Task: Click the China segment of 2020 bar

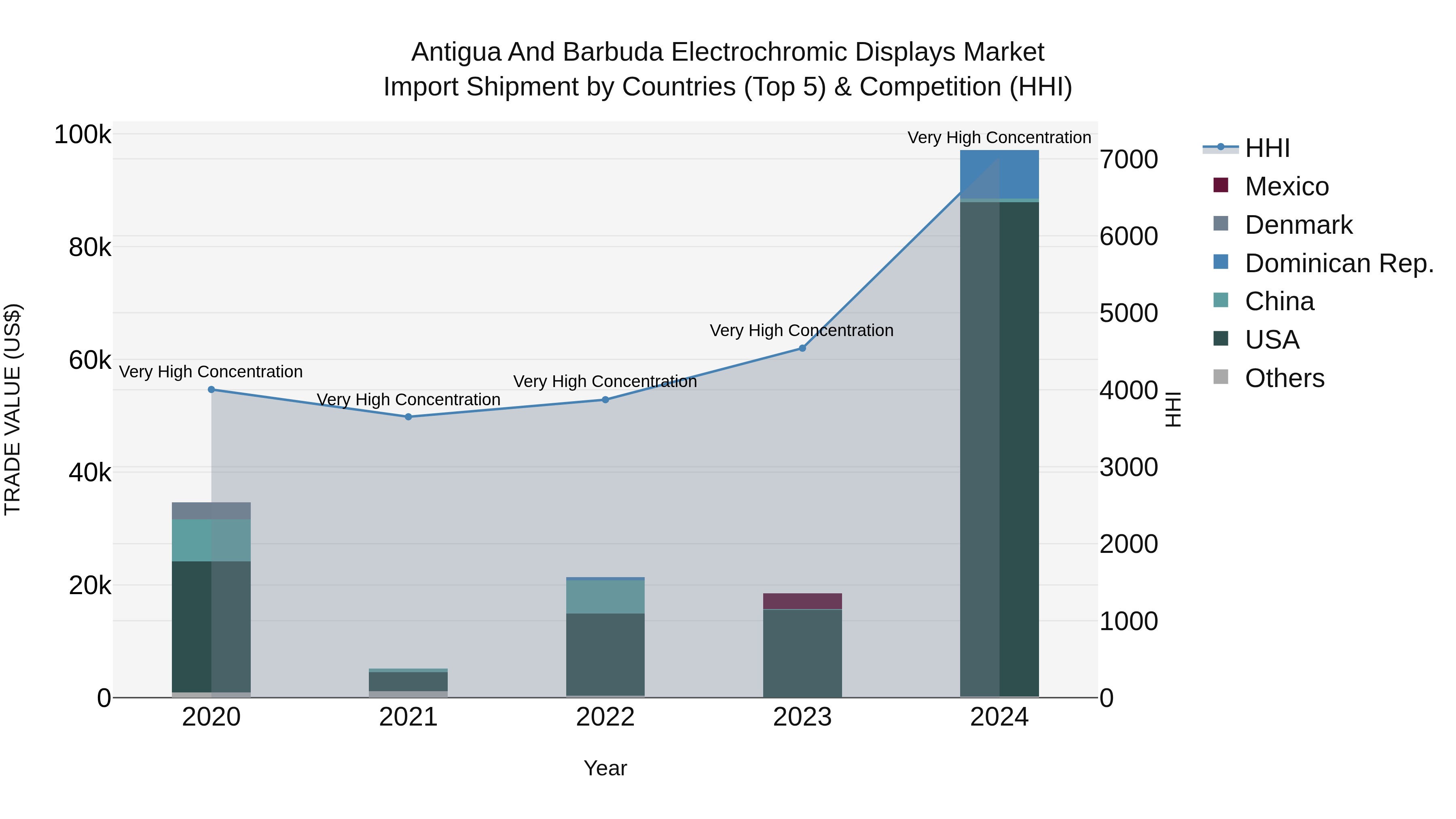Action: tap(212, 540)
